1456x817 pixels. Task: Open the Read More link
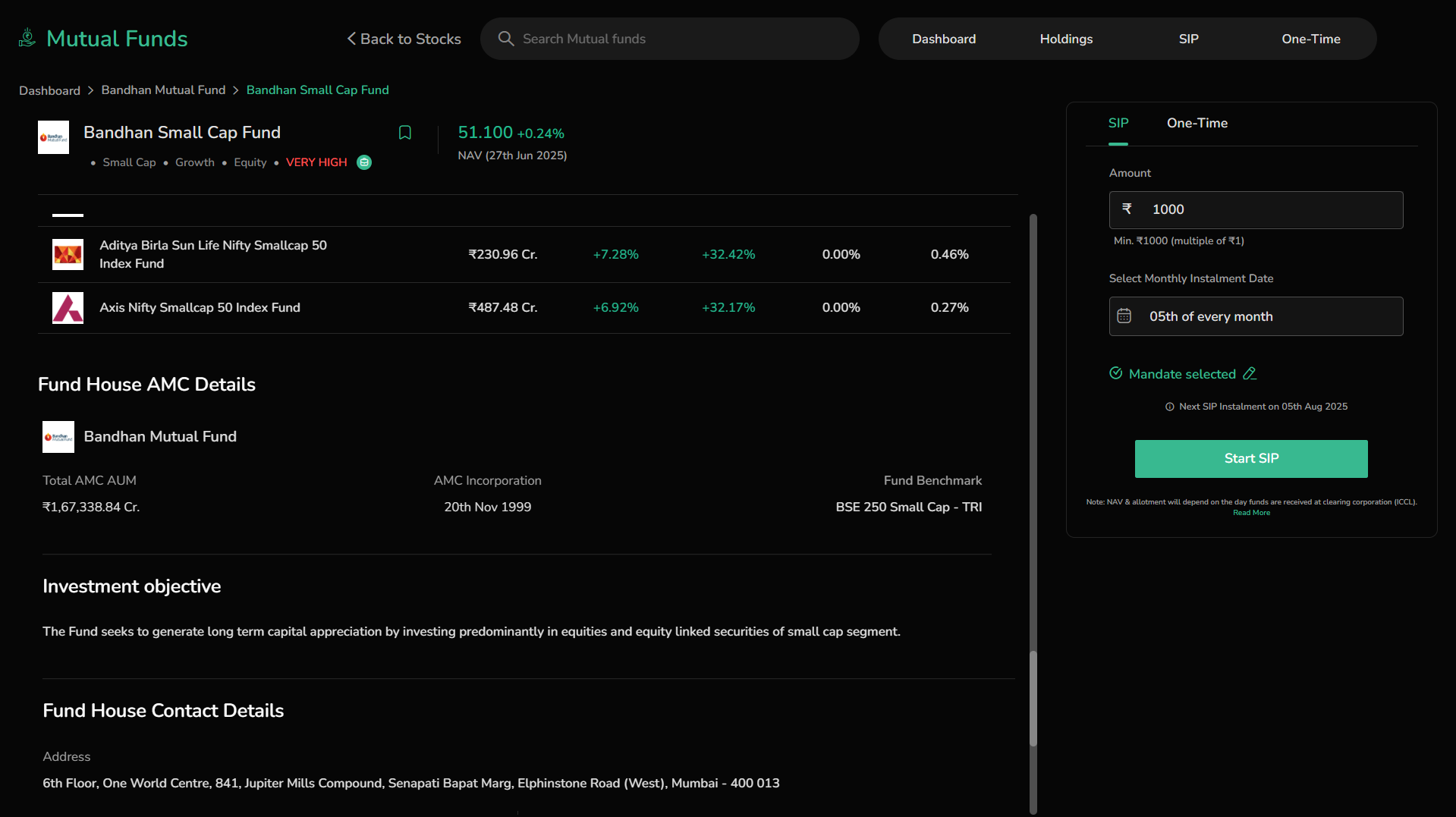pyautogui.click(x=1251, y=513)
